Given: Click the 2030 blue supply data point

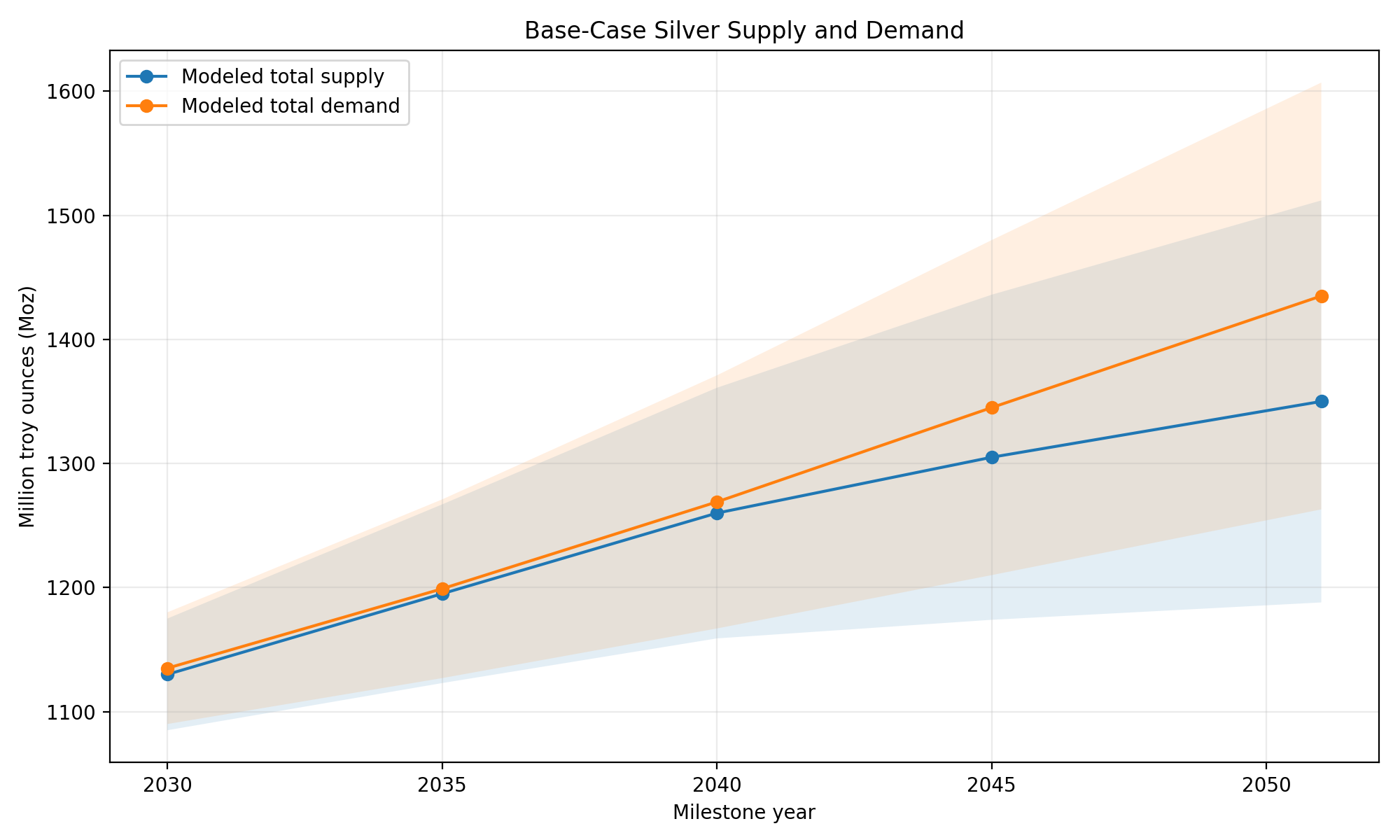Looking at the screenshot, I should [x=167, y=675].
